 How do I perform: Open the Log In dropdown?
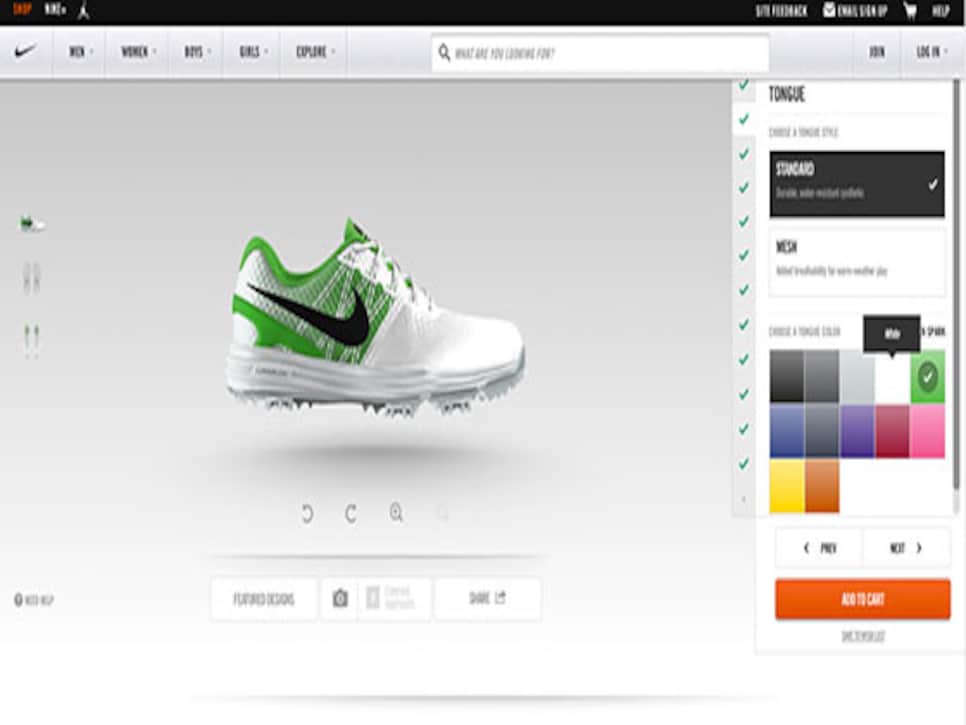coord(932,52)
